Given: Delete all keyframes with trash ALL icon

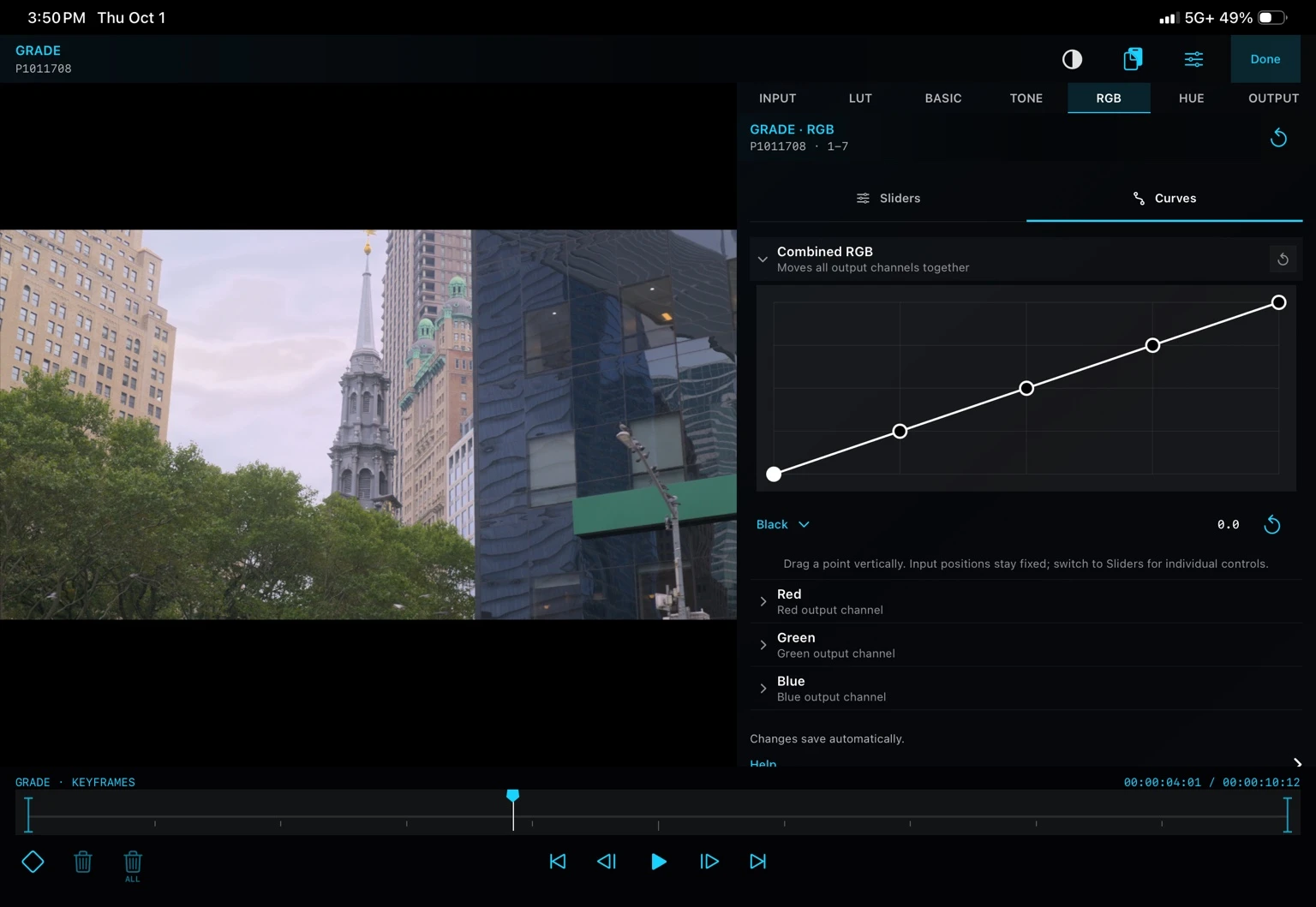Looking at the screenshot, I should click(x=133, y=866).
